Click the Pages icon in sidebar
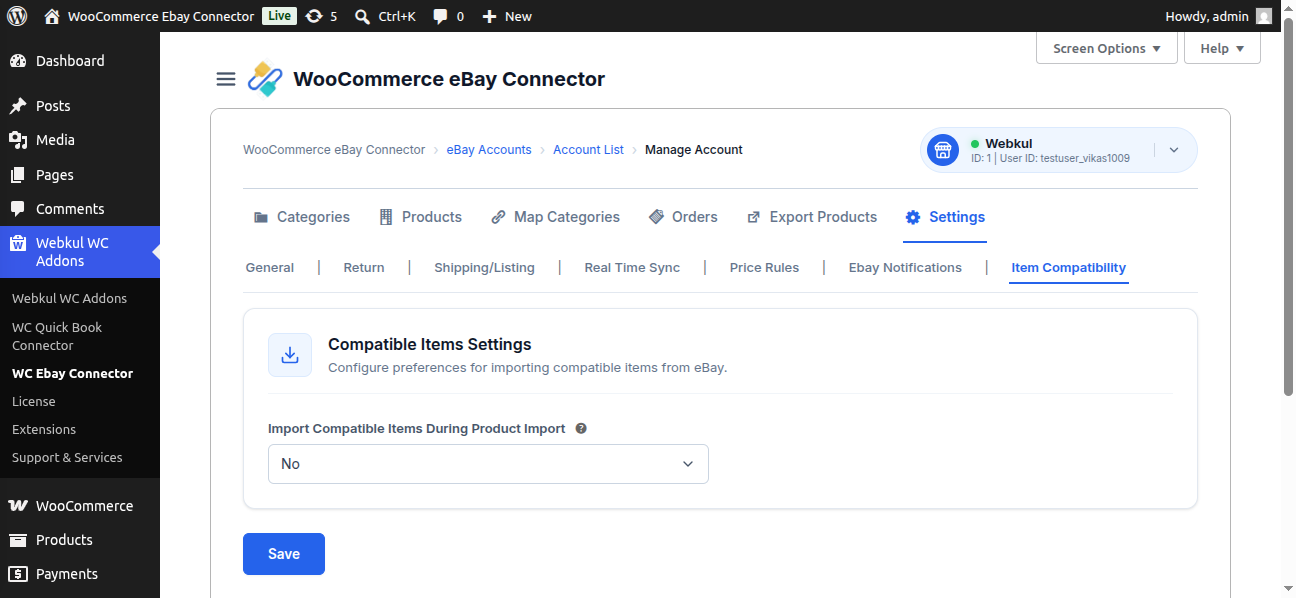The width and height of the screenshot is (1296, 598). point(18,175)
